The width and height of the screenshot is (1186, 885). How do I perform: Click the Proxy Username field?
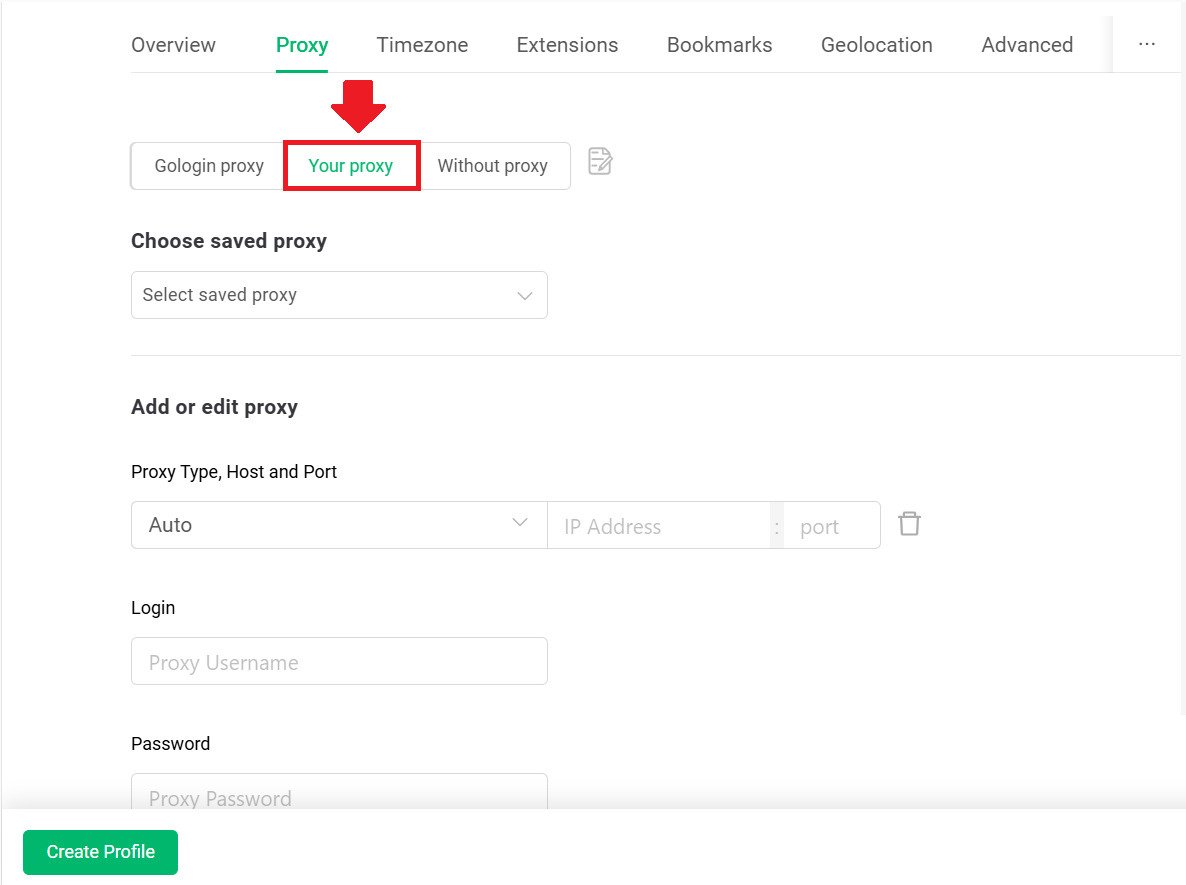pyautogui.click(x=339, y=662)
